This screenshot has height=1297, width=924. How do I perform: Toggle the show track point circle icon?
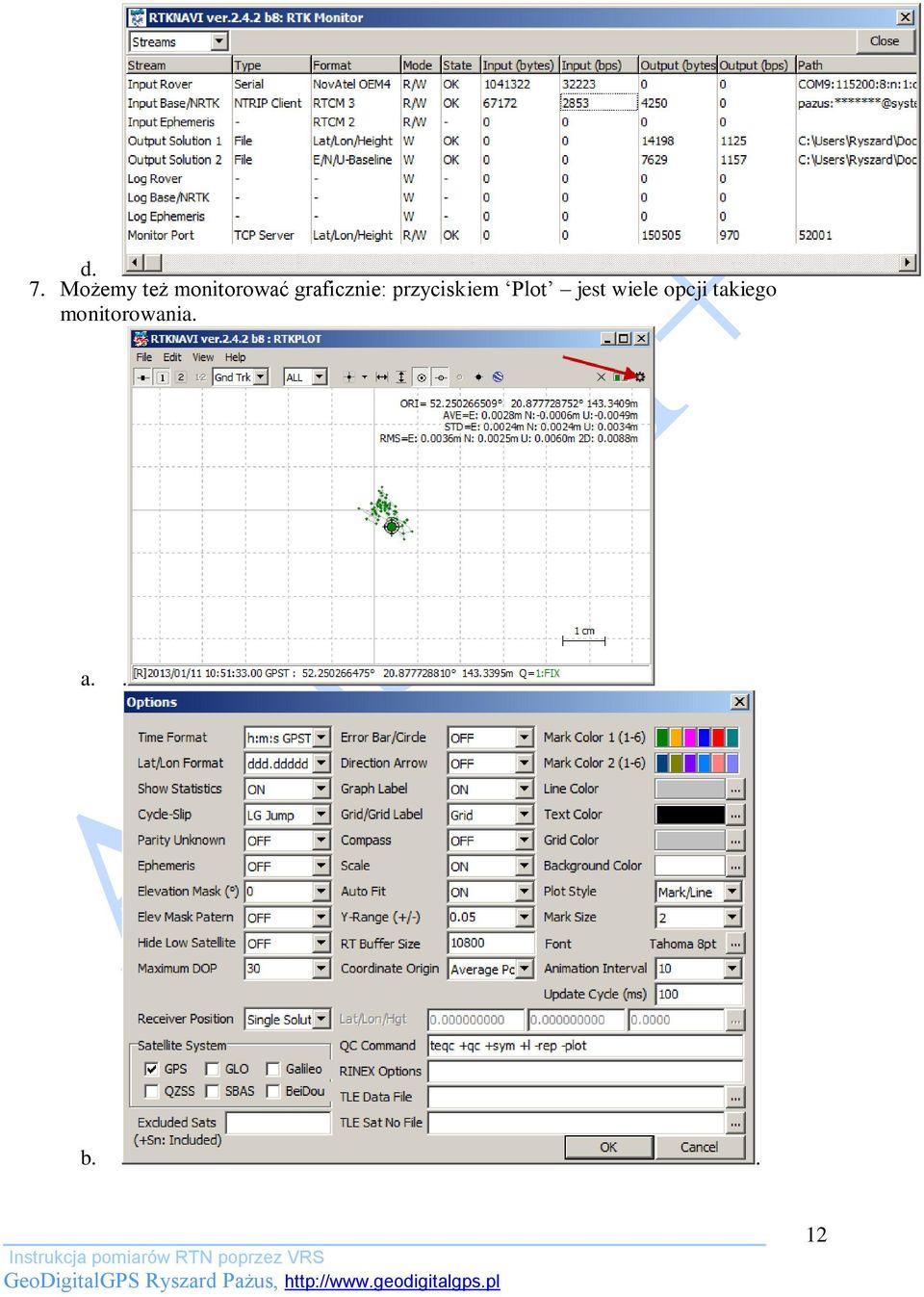(x=422, y=376)
